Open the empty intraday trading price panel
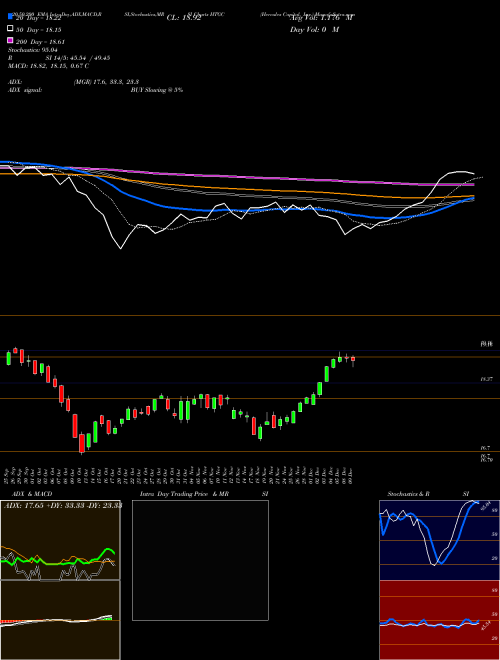This screenshot has width=500, height=660. [x=200, y=560]
